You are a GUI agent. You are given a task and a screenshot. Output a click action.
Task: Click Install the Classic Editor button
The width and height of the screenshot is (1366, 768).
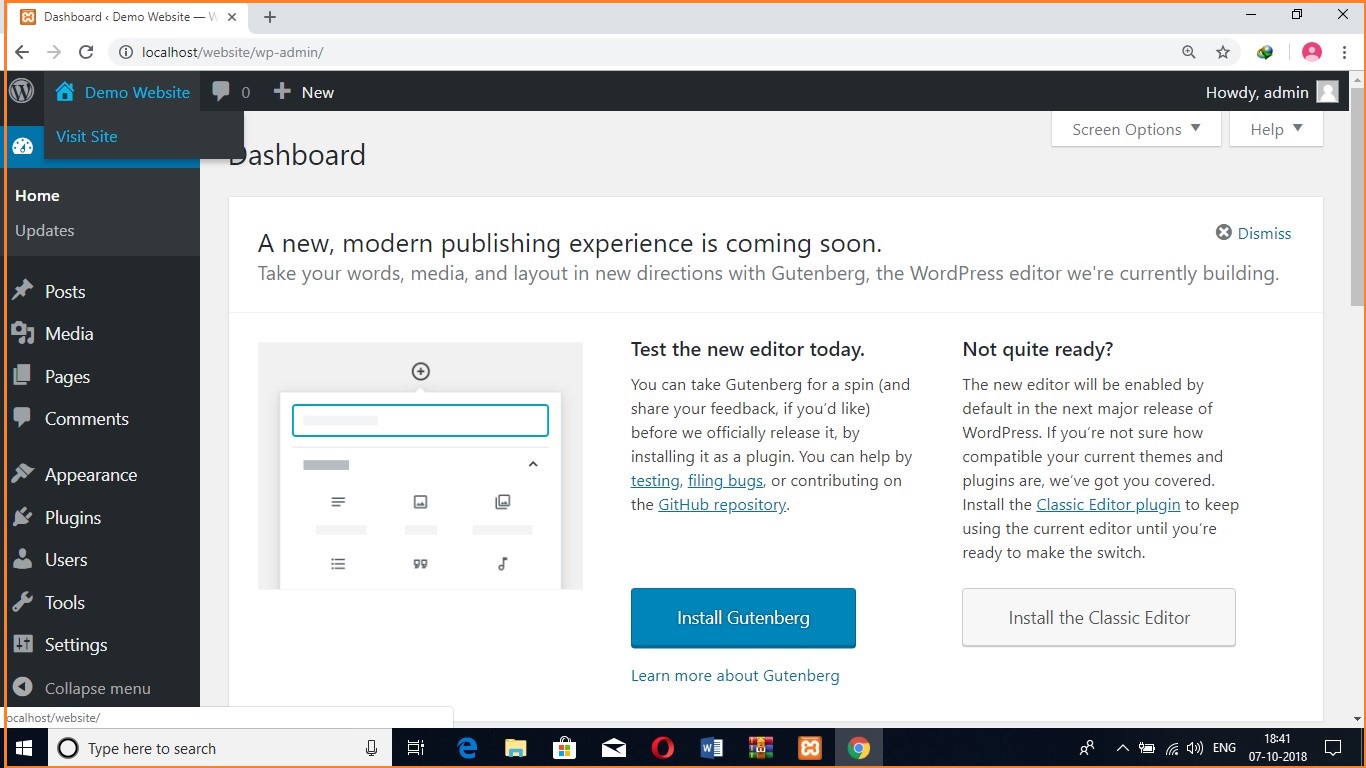click(1099, 617)
